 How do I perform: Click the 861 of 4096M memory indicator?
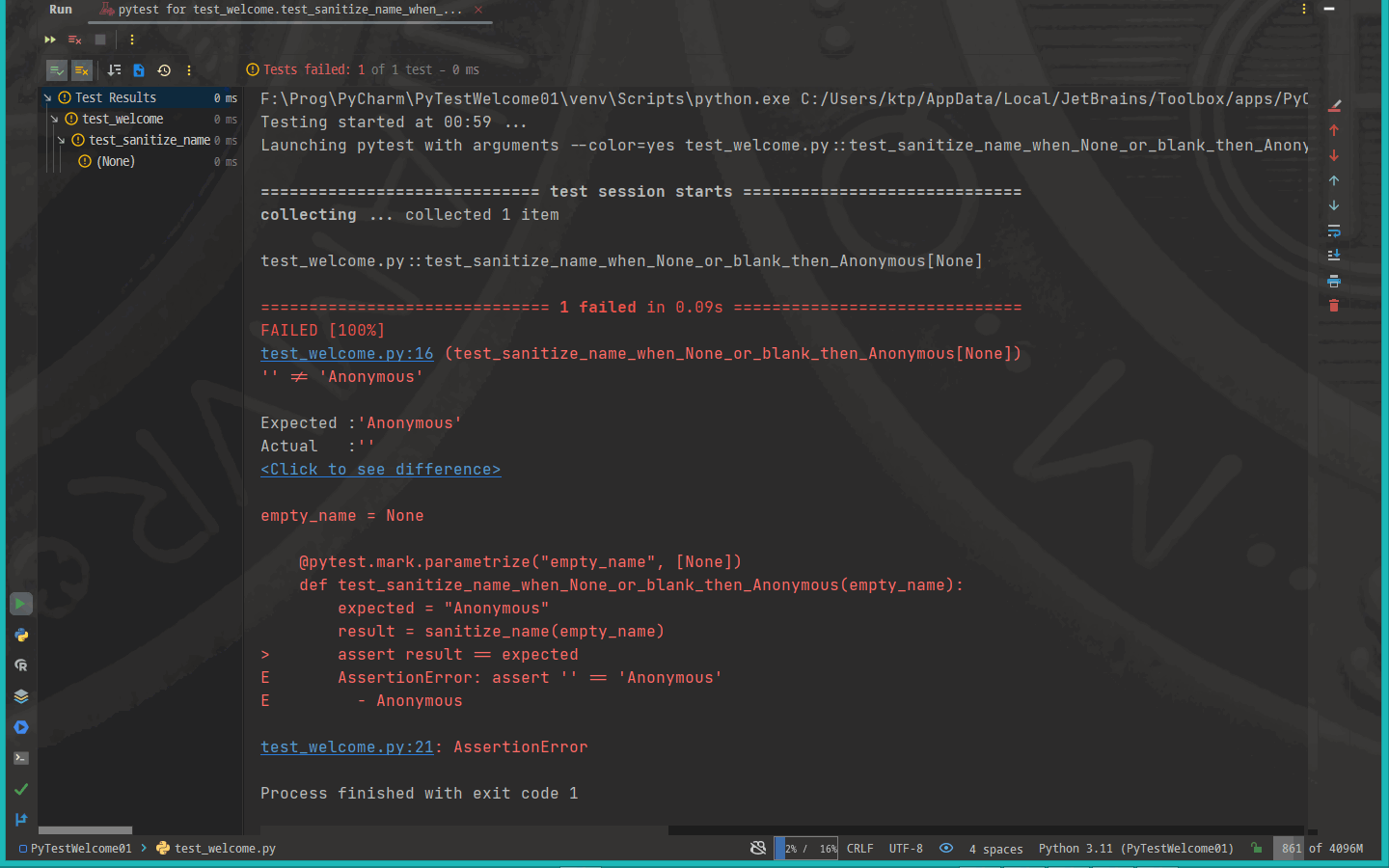pyautogui.click(x=1321, y=849)
